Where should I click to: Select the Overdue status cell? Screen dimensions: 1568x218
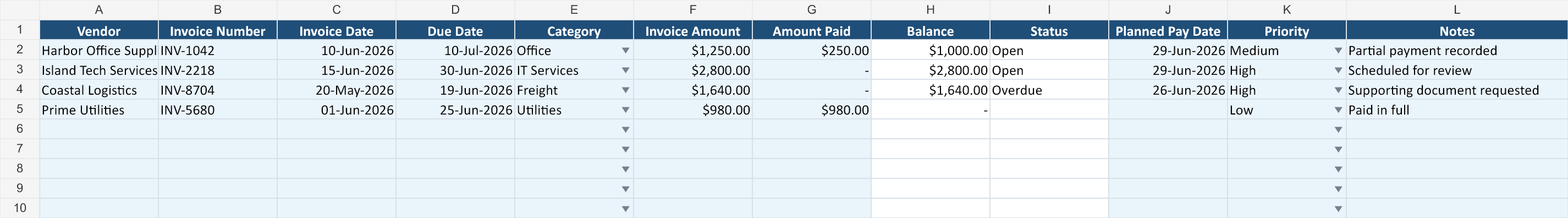point(1049,90)
